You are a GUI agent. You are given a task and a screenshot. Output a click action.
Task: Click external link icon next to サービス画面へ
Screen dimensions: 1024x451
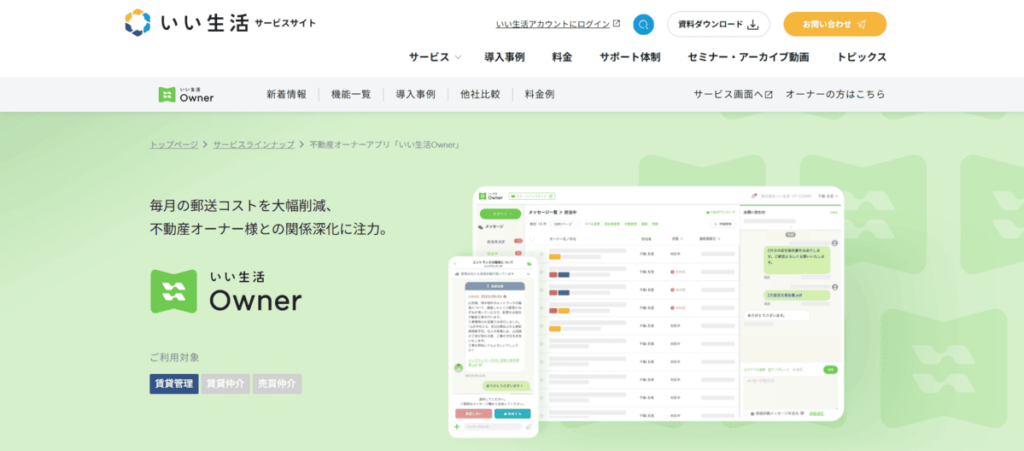click(769, 95)
